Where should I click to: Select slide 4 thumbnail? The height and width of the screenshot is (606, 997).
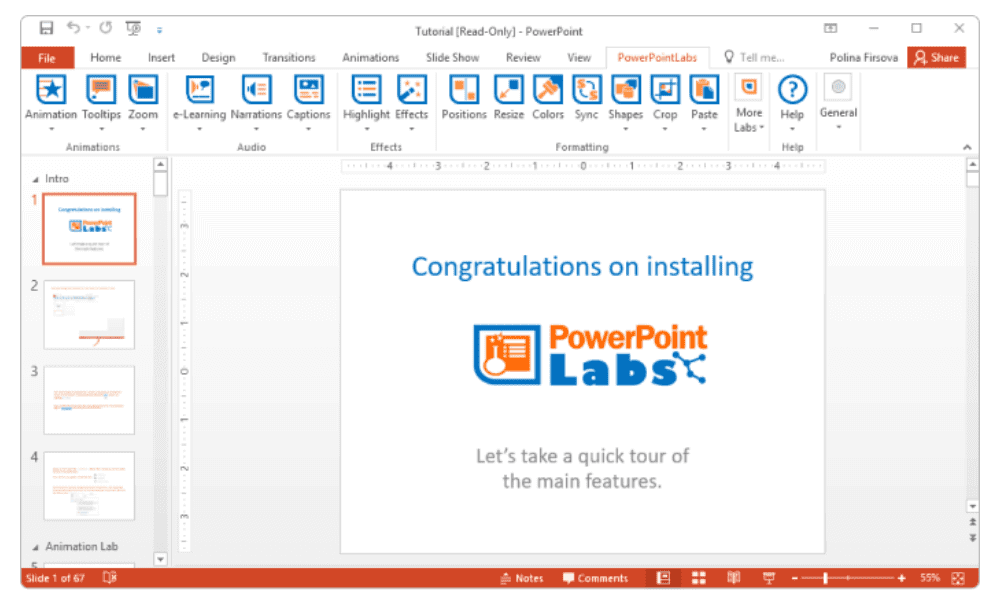click(x=89, y=486)
